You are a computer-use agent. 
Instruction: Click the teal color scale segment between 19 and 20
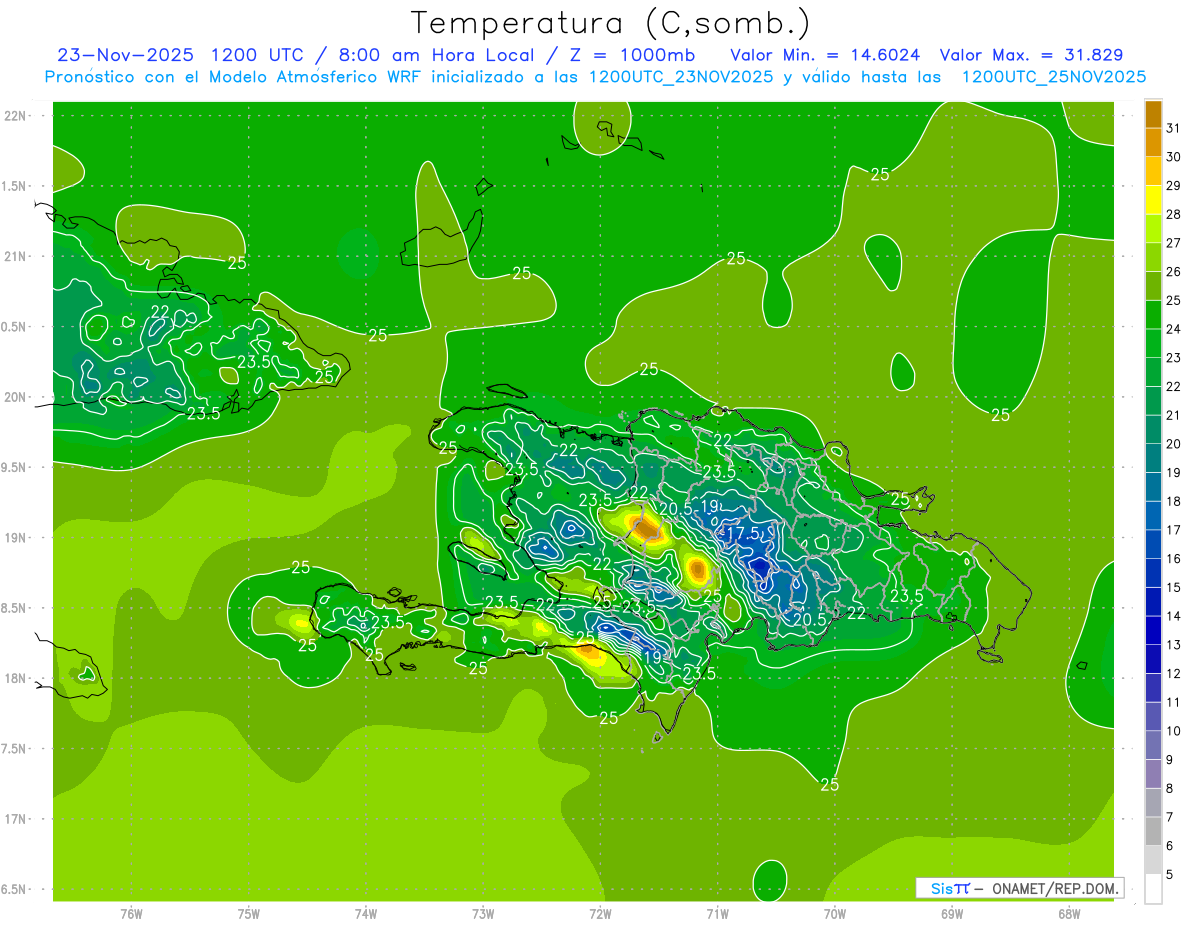1153,458
